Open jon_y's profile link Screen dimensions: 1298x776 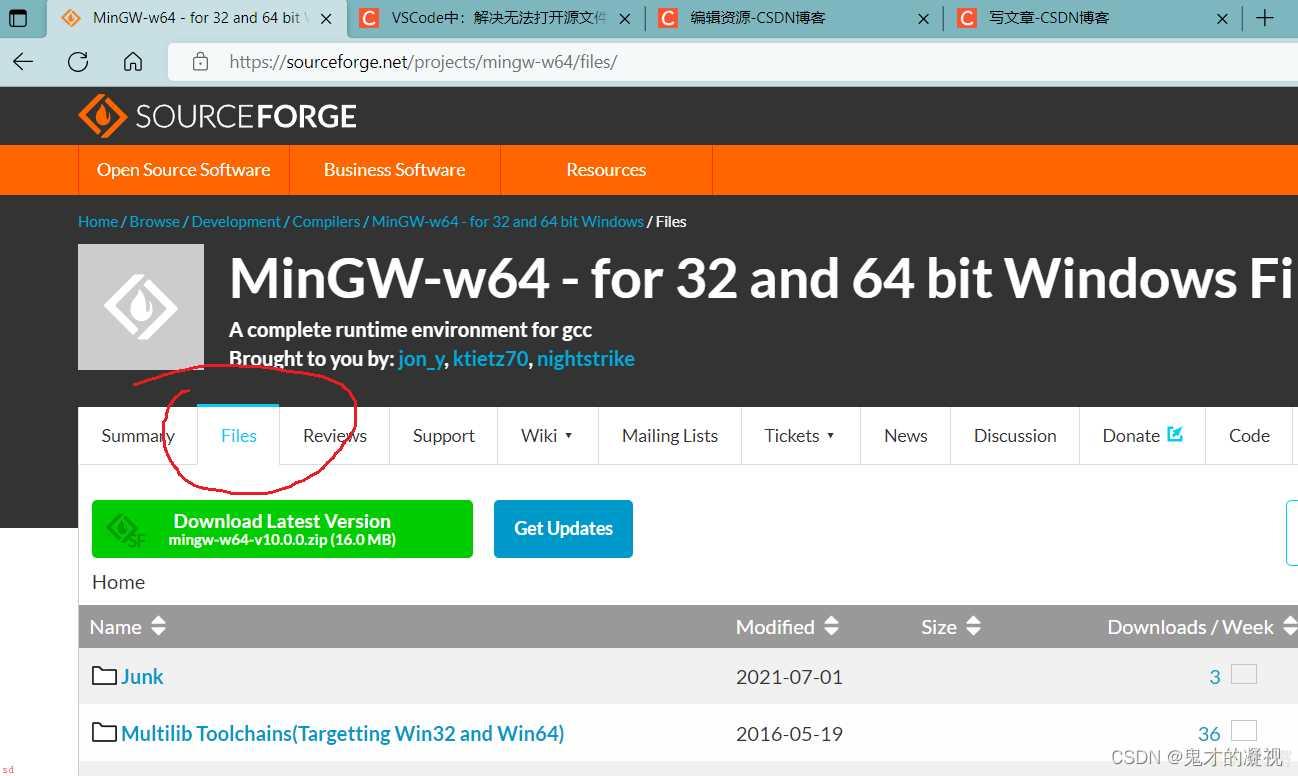coord(421,359)
